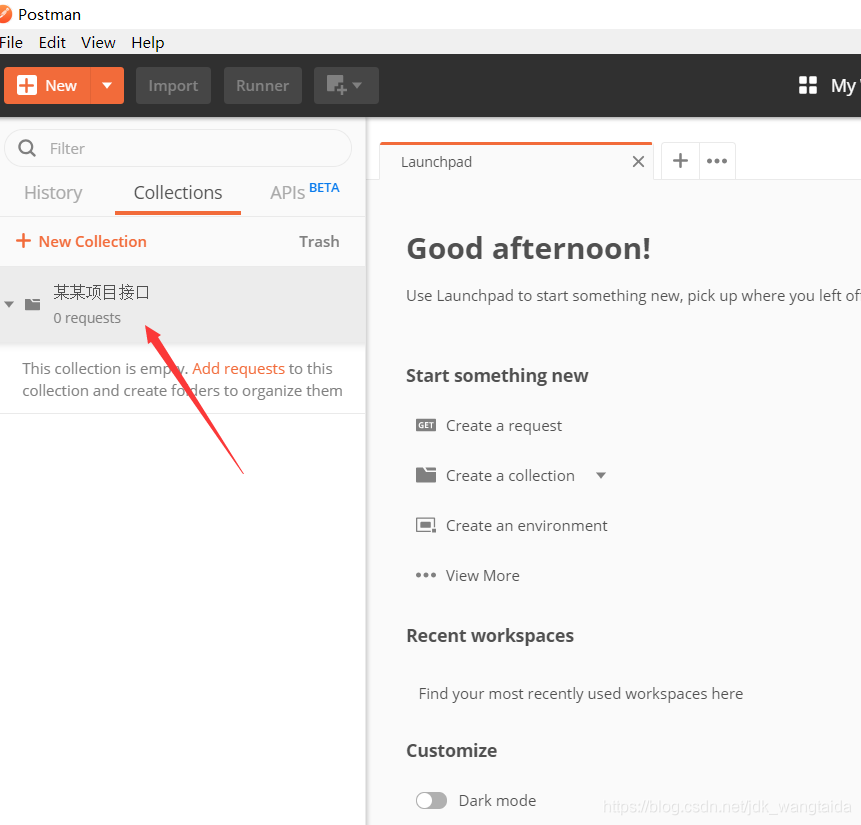The image size is (861, 825).
Task: Click Create a request
Action: click(x=504, y=426)
